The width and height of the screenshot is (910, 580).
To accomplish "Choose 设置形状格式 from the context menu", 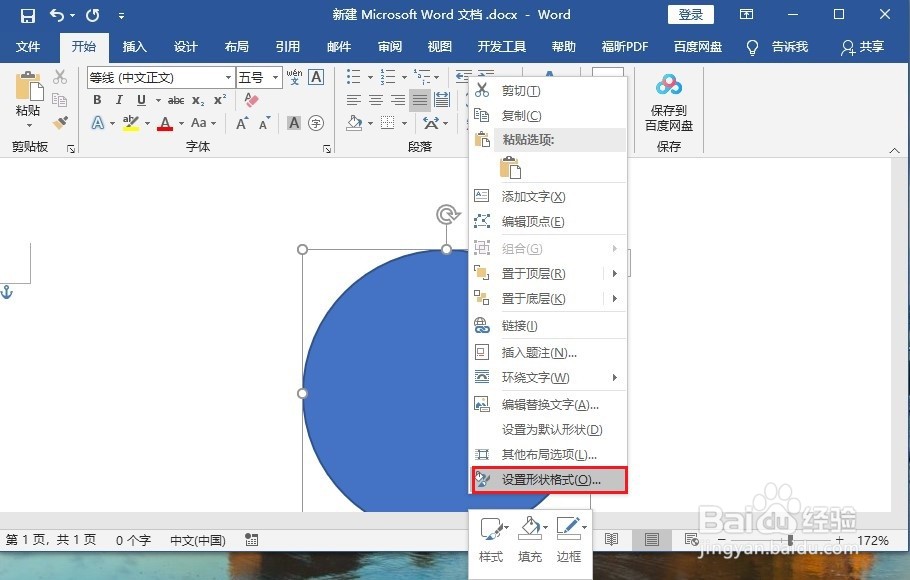I will [x=548, y=480].
